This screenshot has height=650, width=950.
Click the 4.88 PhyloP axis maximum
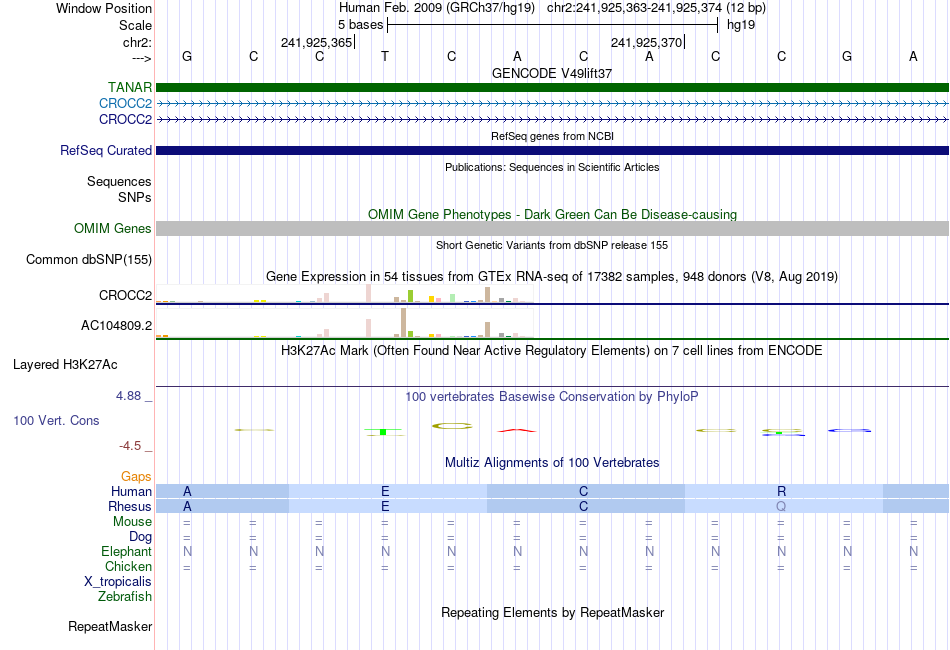128,396
